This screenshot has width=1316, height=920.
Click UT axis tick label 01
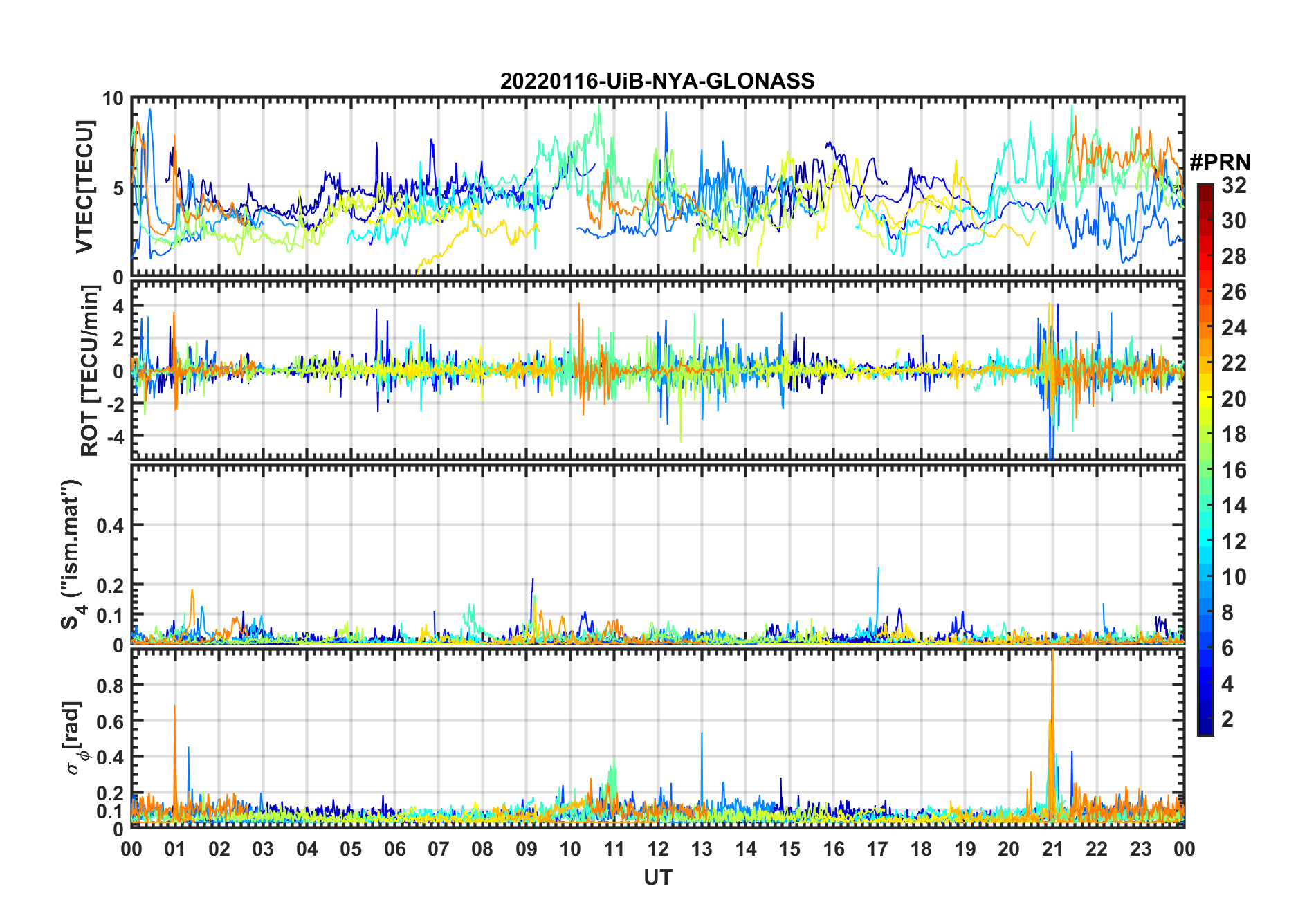[175, 849]
